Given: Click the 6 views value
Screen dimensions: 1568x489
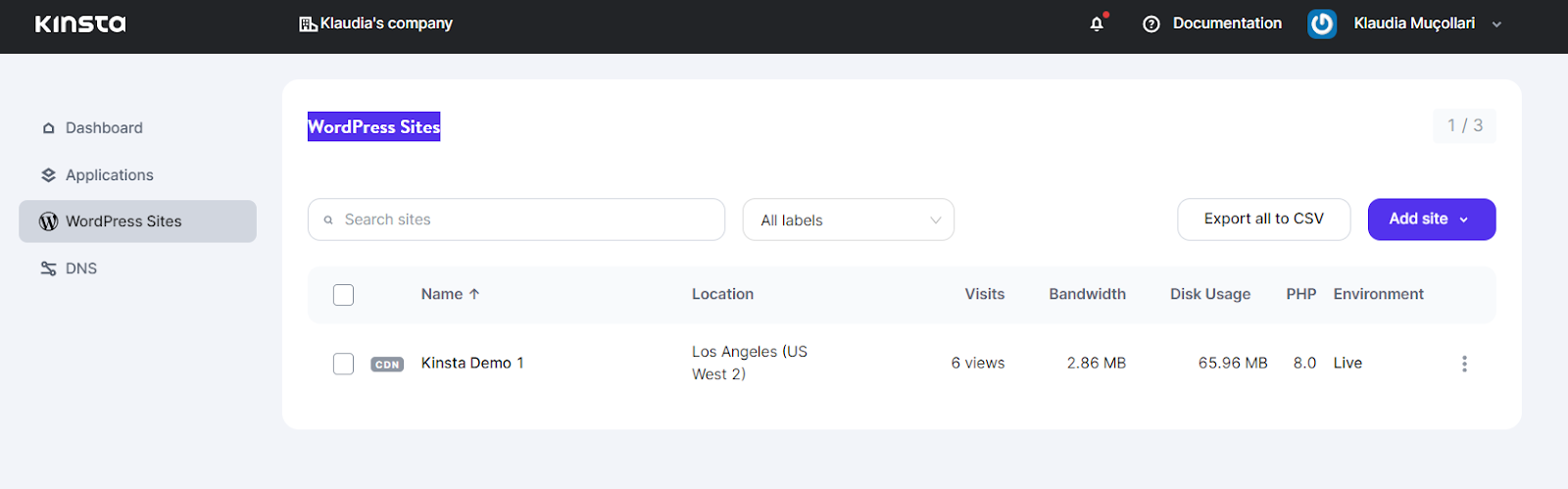Looking at the screenshot, I should [978, 364].
